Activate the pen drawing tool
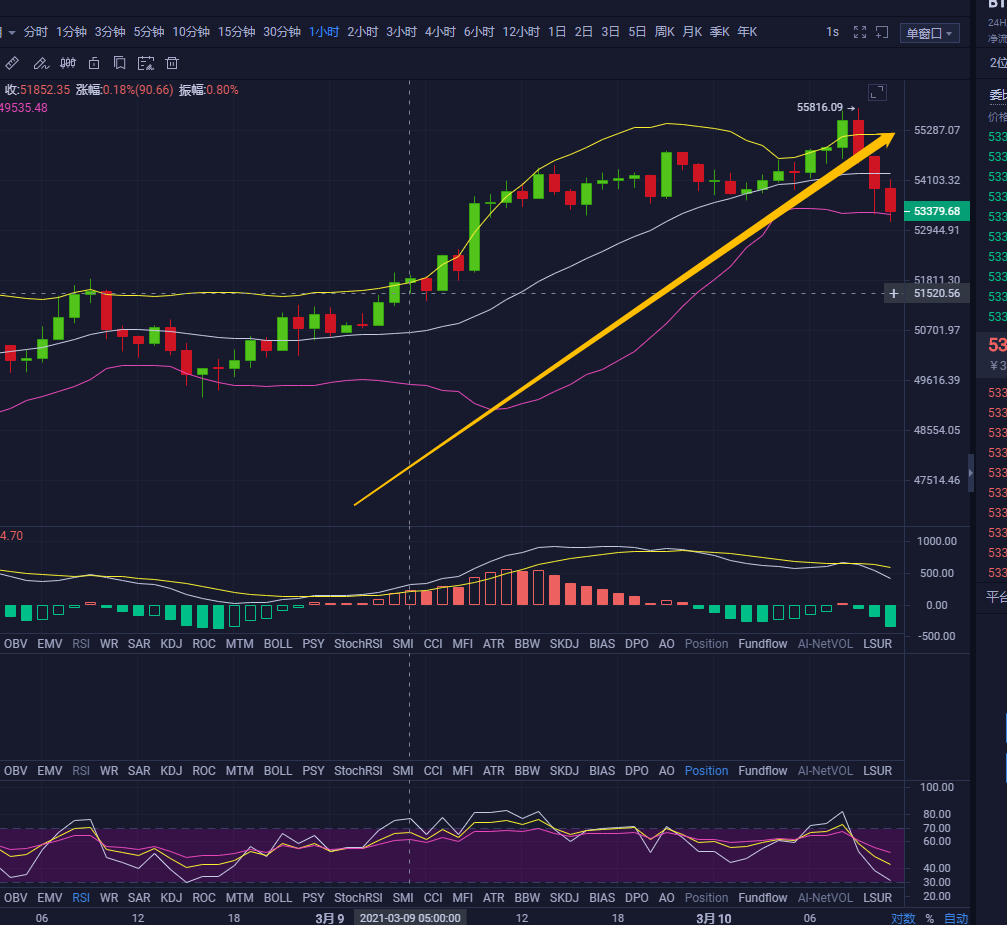The image size is (1007, 925). (40, 63)
